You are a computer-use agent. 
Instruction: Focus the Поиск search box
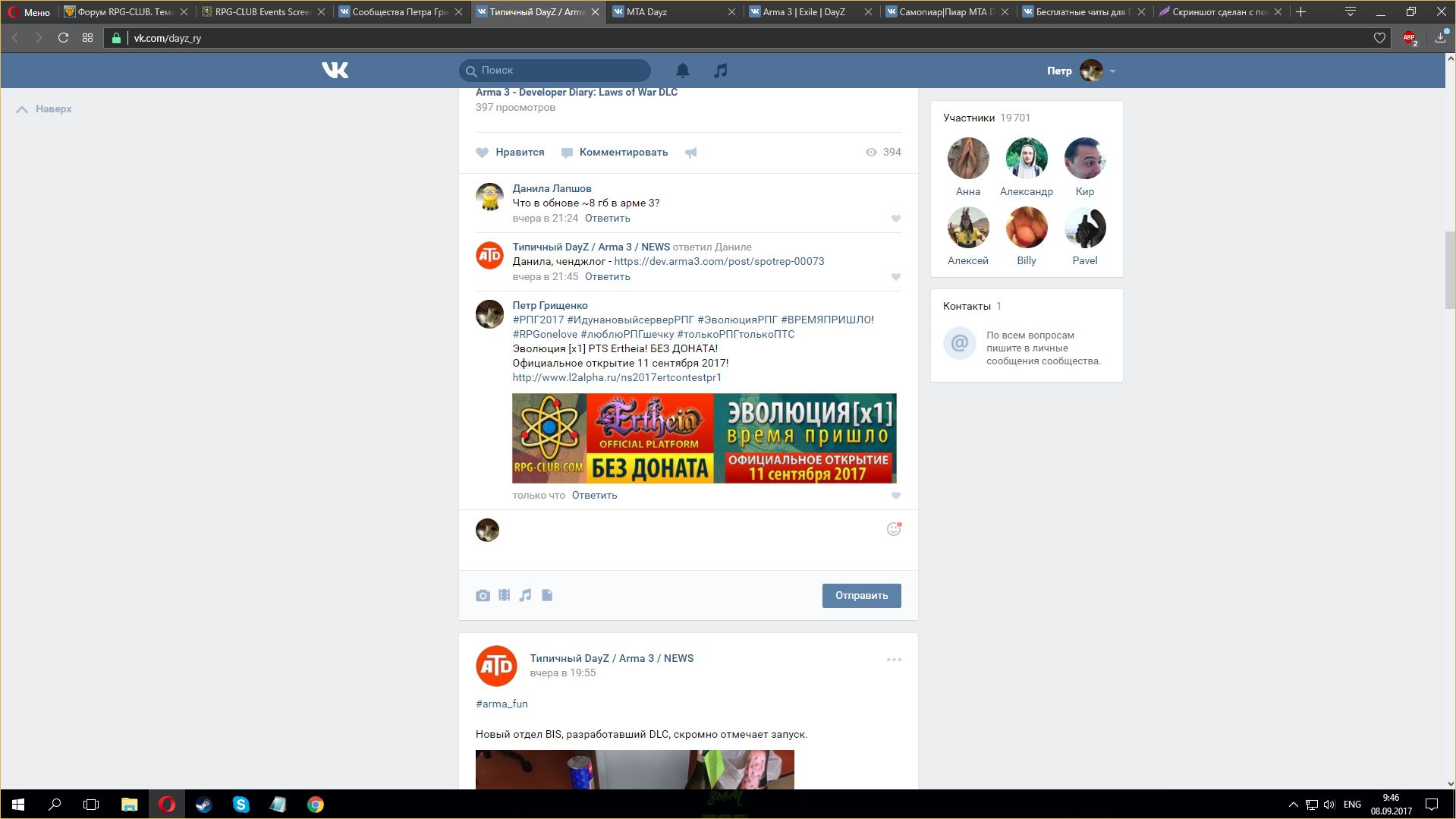coord(555,71)
